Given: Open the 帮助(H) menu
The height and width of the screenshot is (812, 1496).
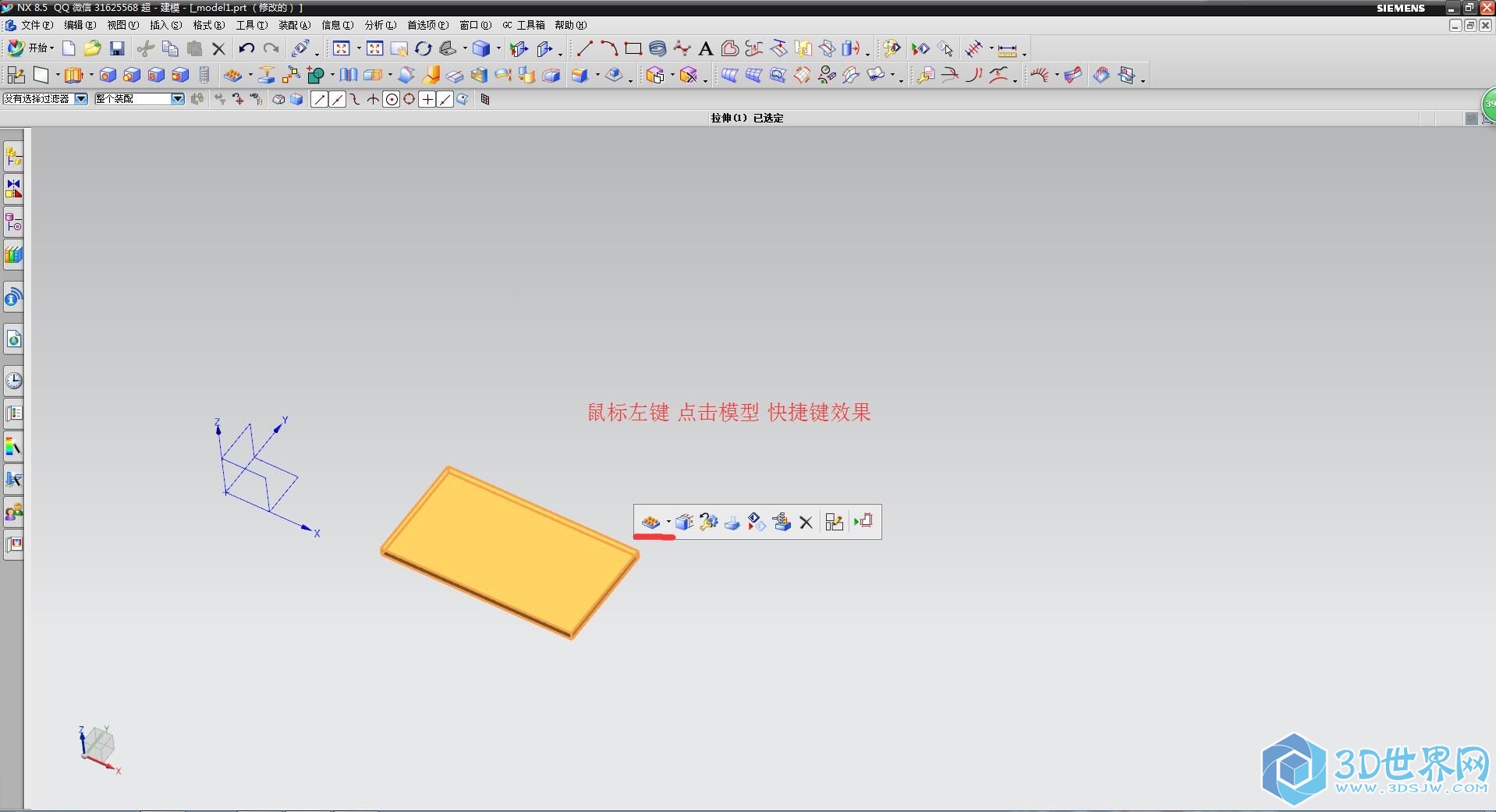Looking at the screenshot, I should click(570, 25).
